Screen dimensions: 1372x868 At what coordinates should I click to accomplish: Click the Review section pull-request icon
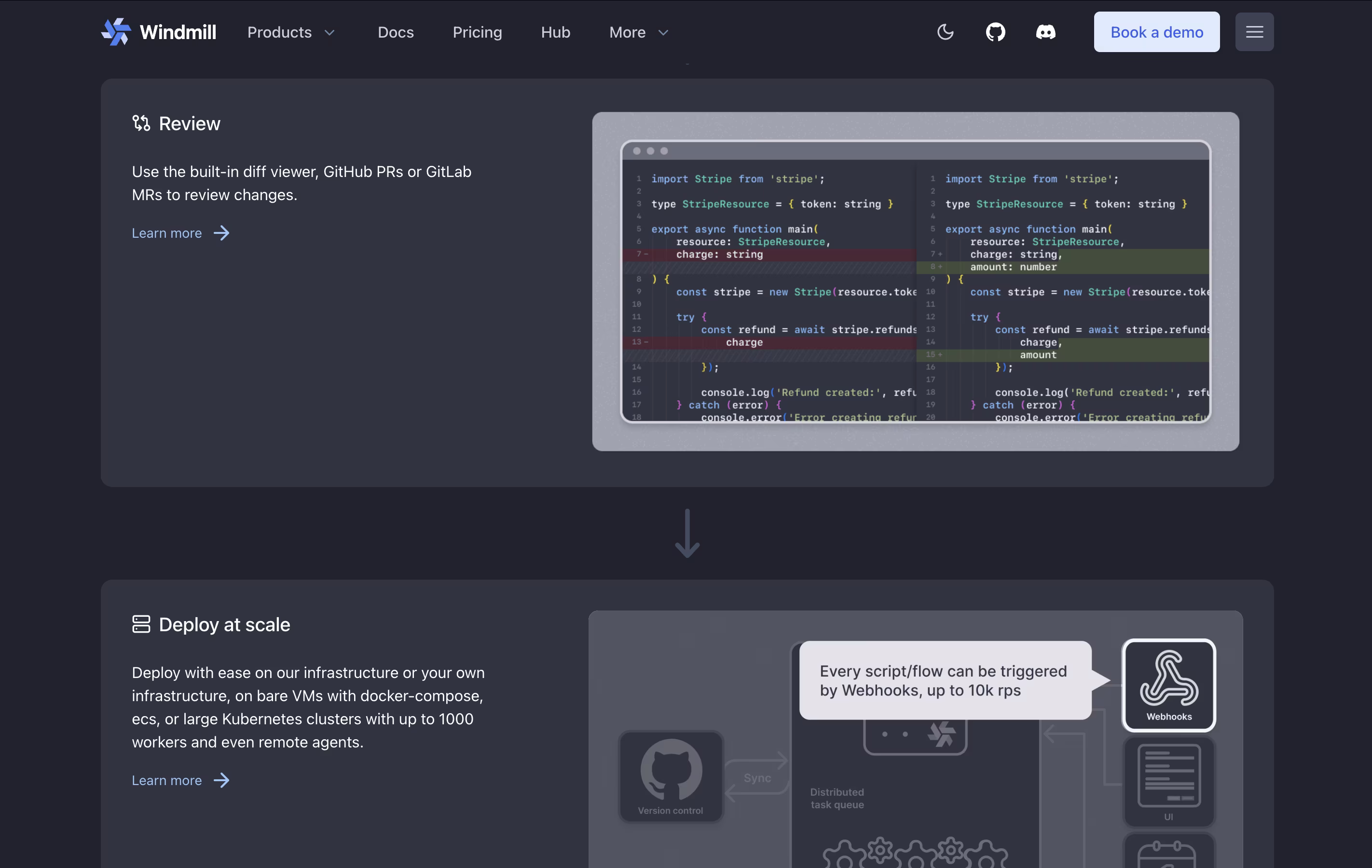141,123
